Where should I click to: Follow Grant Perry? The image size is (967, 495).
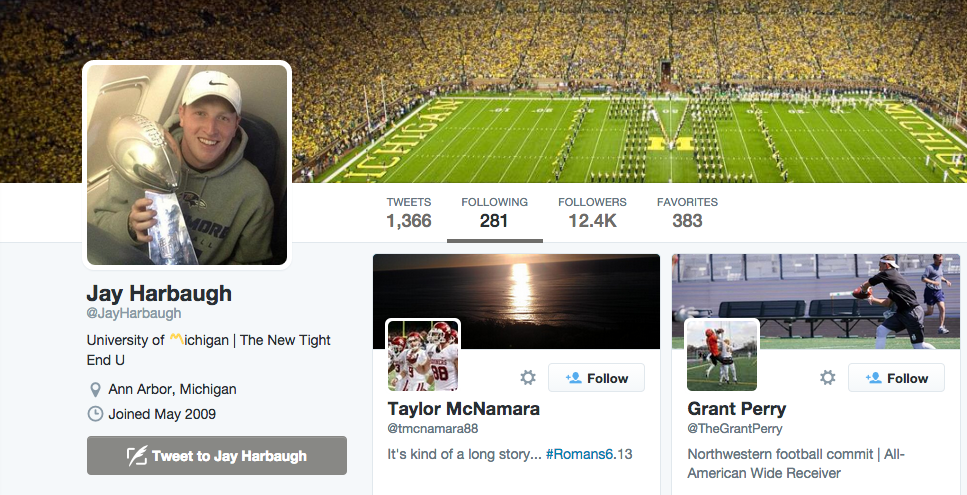click(x=897, y=378)
